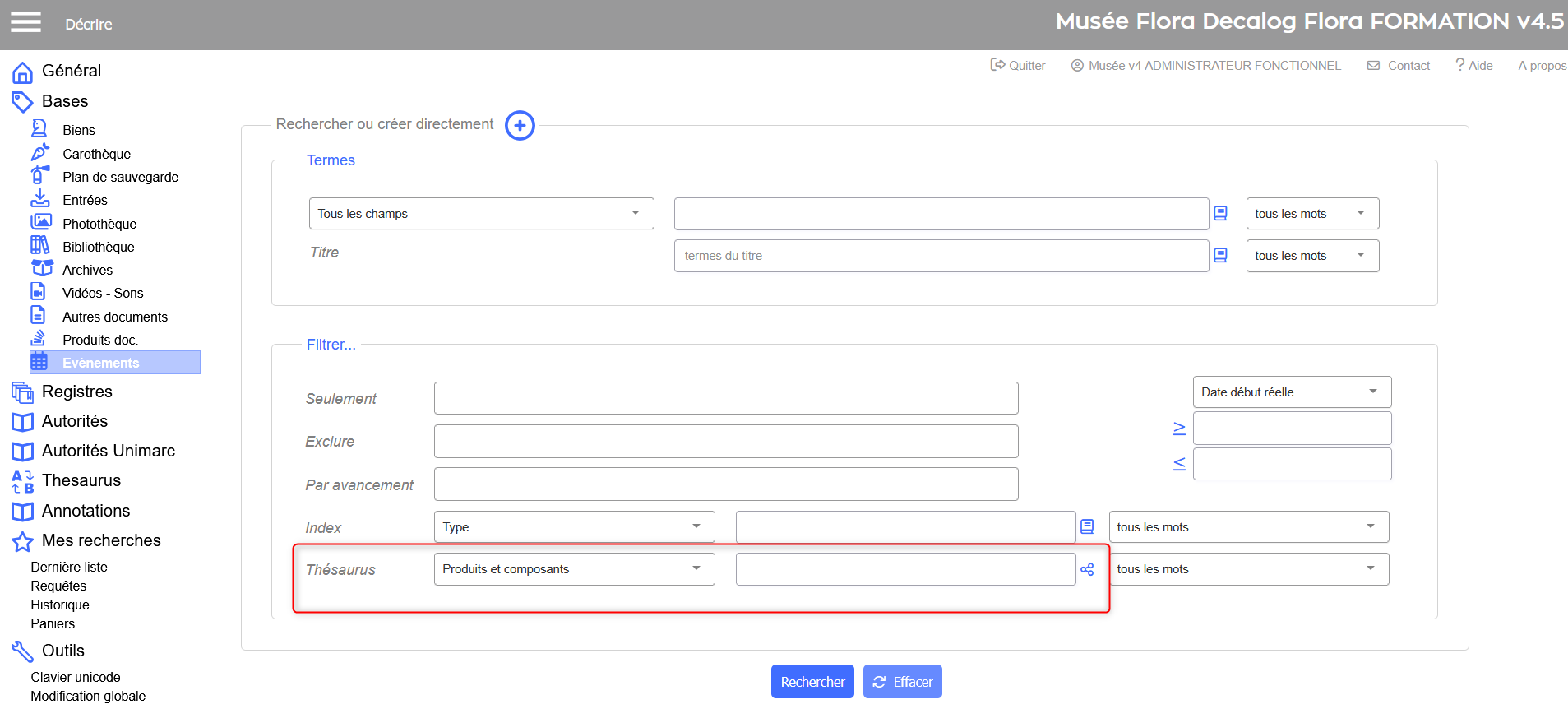Open the Date début réelle dropdown

click(x=1291, y=392)
